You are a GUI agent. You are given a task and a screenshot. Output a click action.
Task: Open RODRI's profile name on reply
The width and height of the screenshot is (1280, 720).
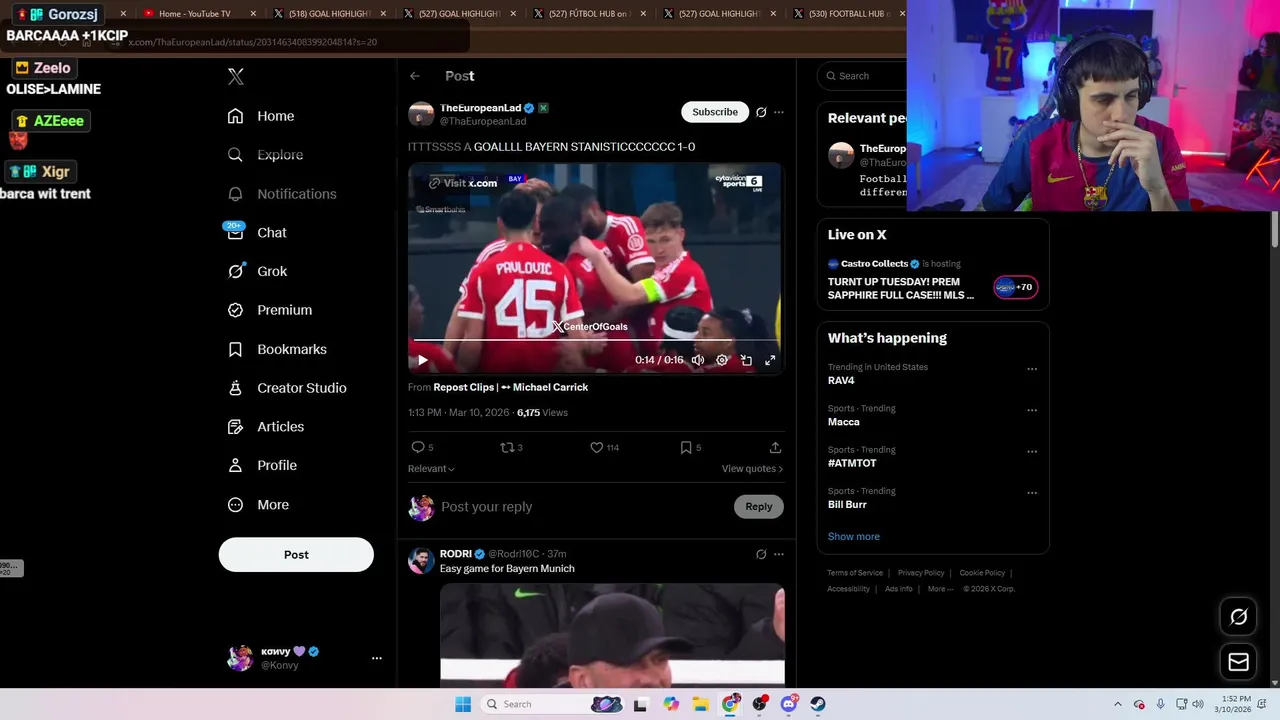[456, 554]
